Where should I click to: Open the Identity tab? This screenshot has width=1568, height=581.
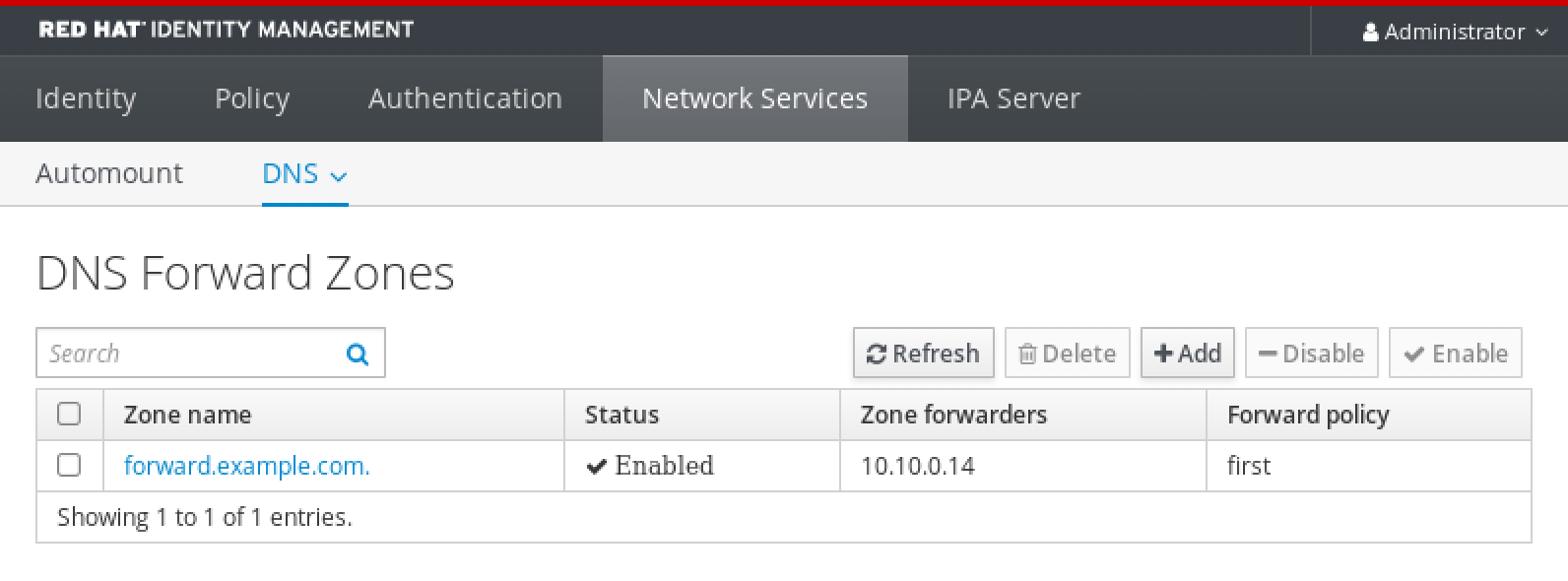[86, 98]
